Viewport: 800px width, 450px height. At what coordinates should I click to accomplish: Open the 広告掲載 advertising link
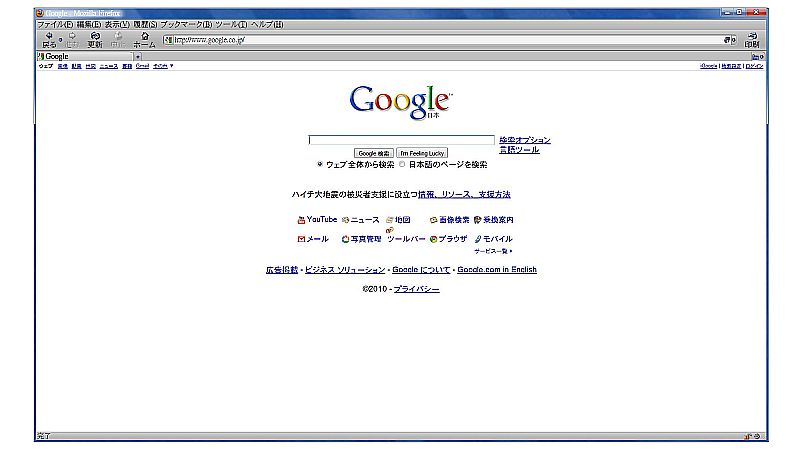click(x=282, y=269)
